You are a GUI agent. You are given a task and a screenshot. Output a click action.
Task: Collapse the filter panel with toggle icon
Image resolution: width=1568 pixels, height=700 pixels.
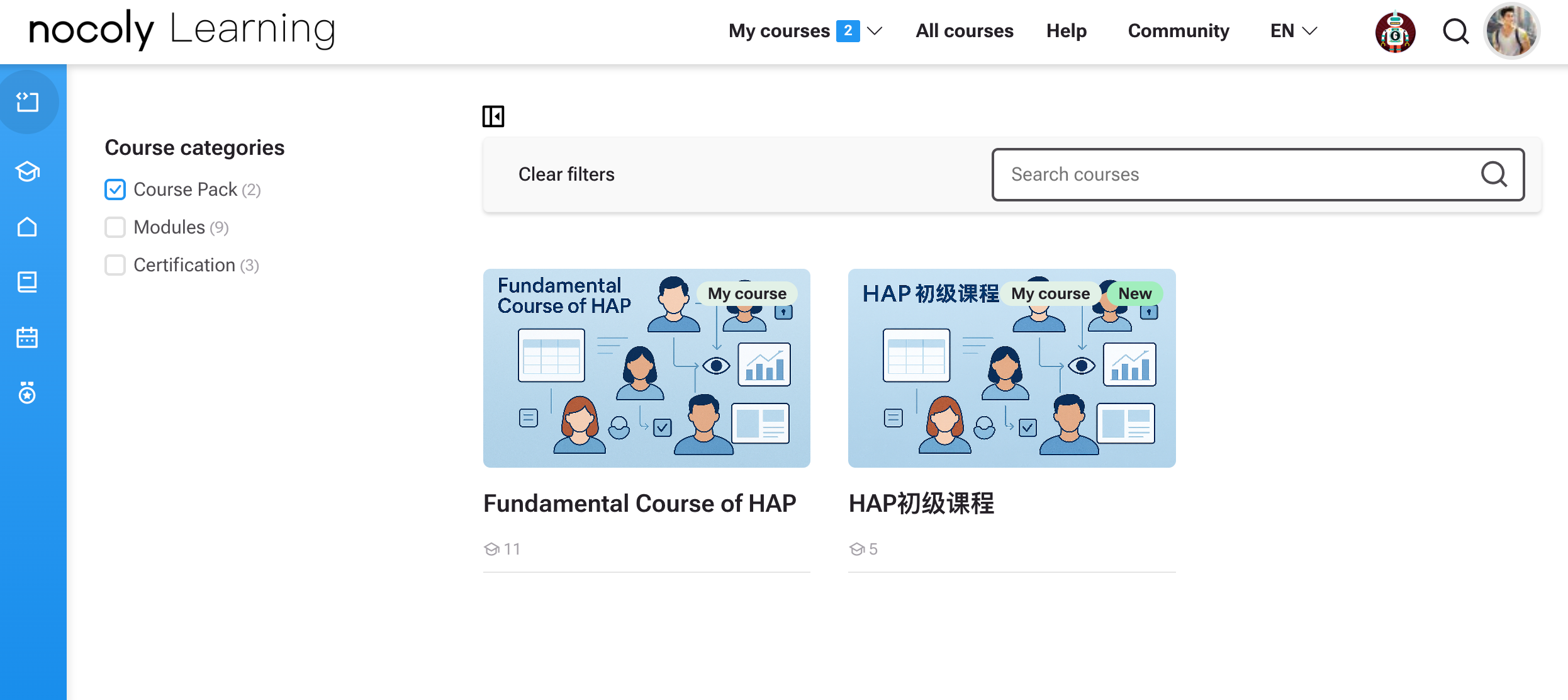tap(493, 116)
